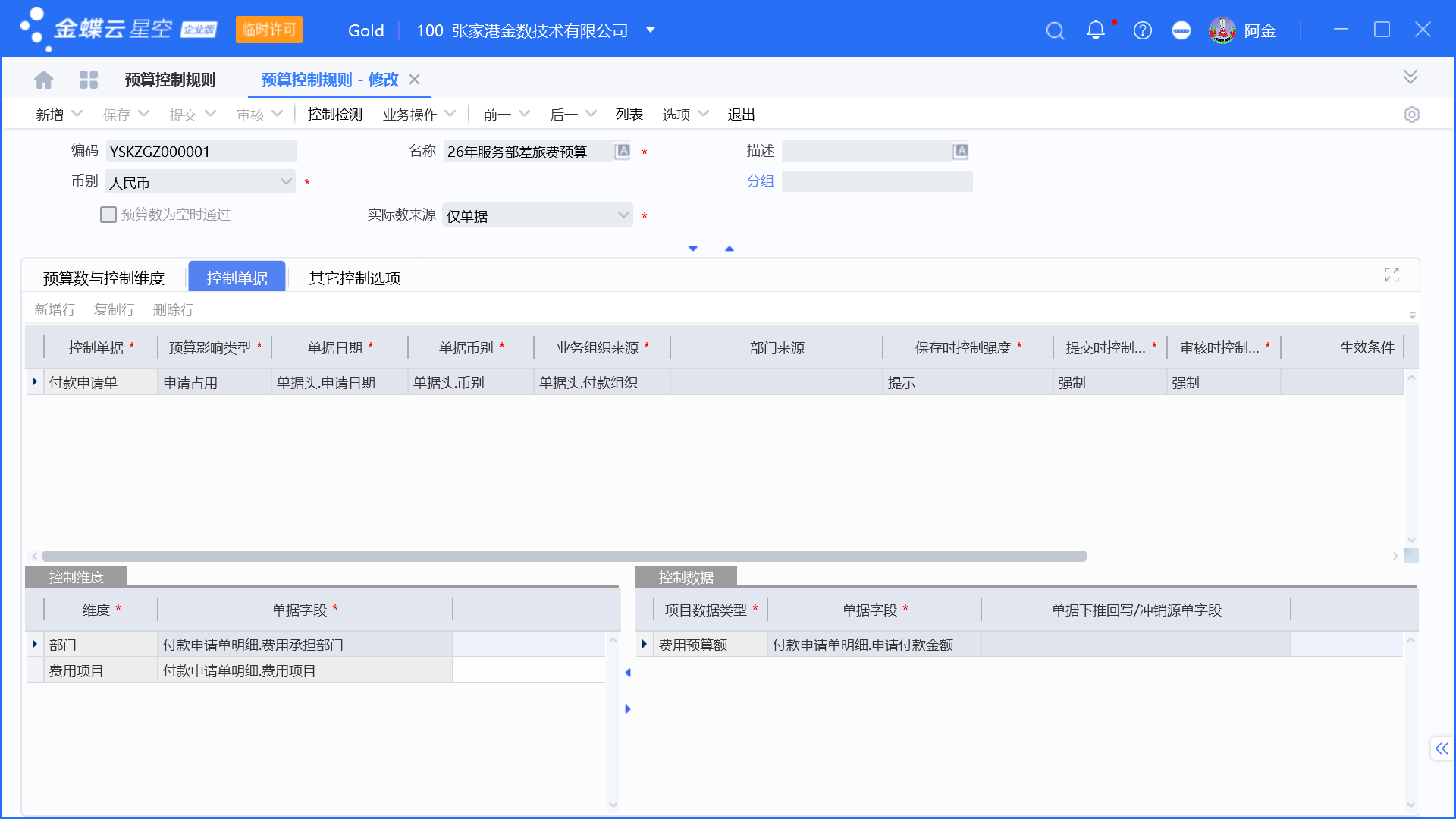Expand the 业务操作 dropdown arrow
The height and width of the screenshot is (819, 1456).
[450, 114]
